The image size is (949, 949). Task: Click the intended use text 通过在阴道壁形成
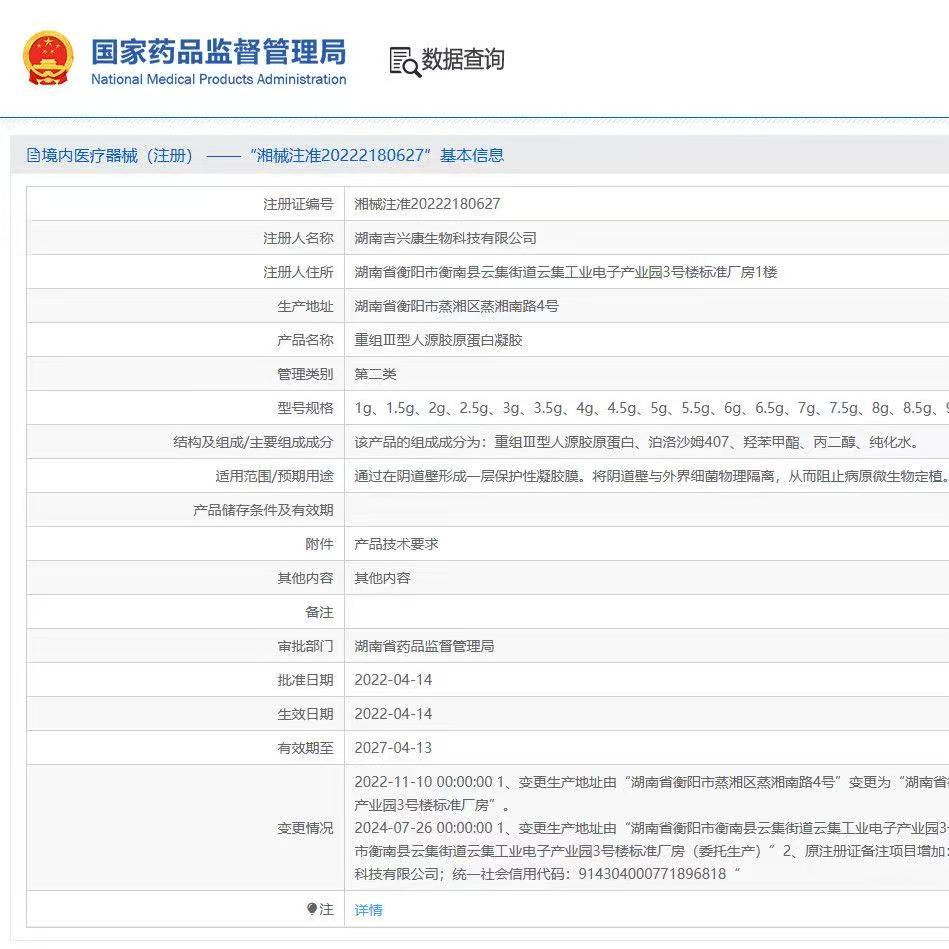(651, 476)
